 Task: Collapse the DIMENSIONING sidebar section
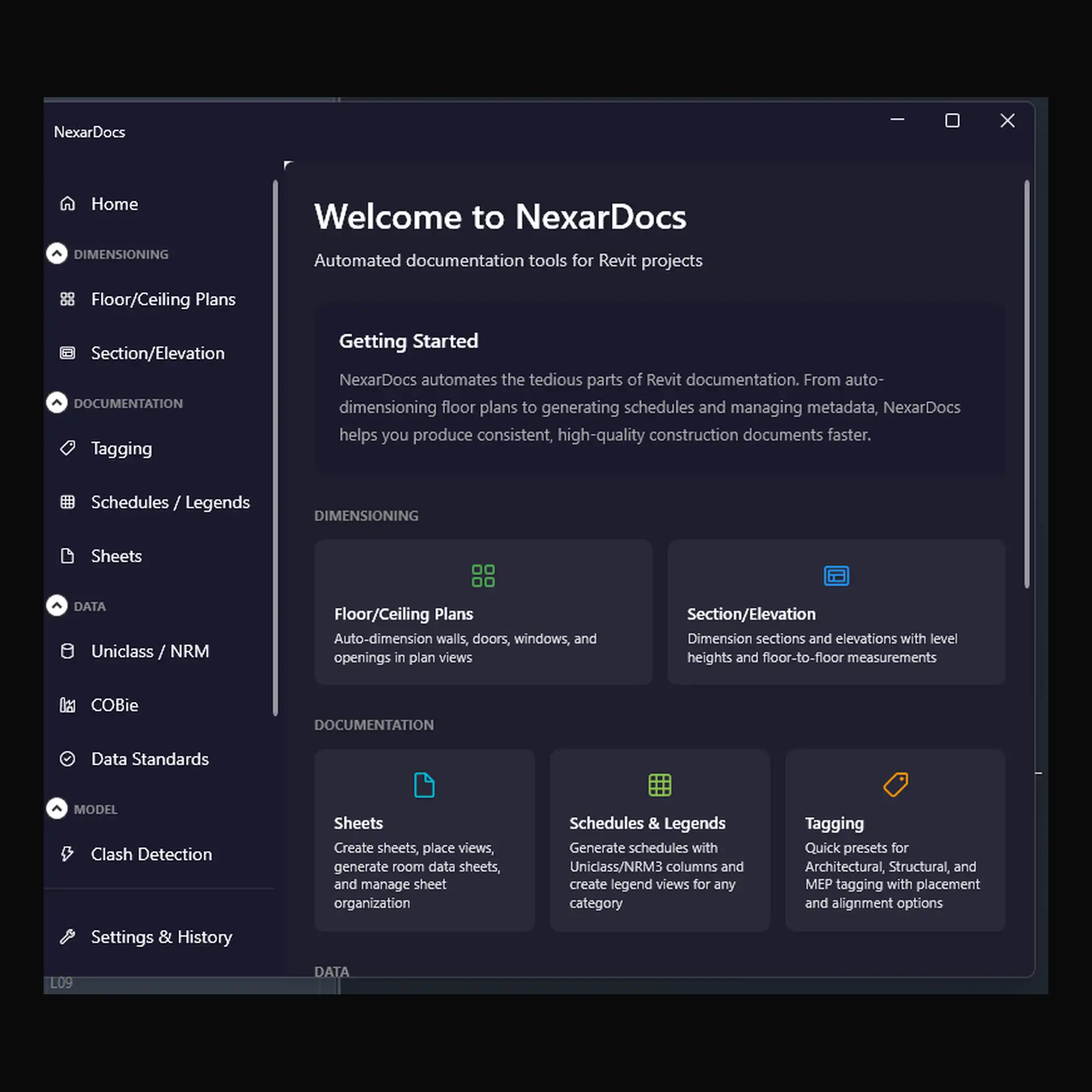point(57,254)
